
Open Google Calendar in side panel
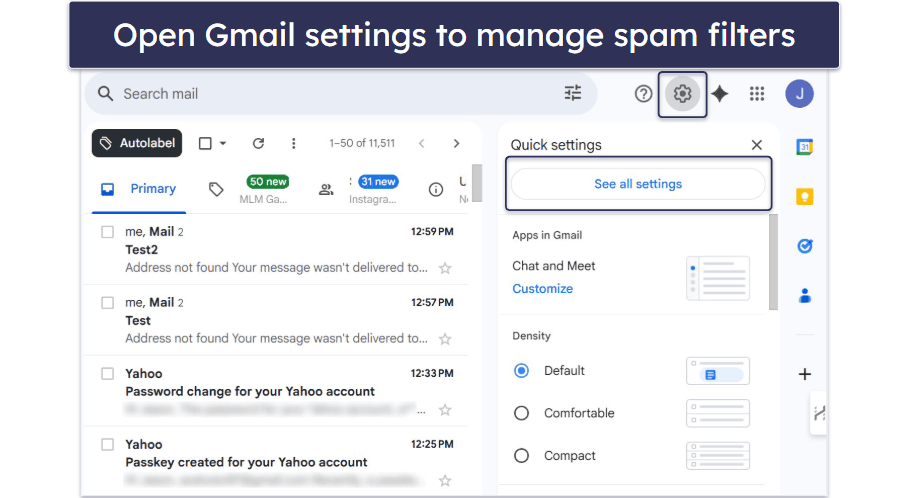[x=804, y=147]
